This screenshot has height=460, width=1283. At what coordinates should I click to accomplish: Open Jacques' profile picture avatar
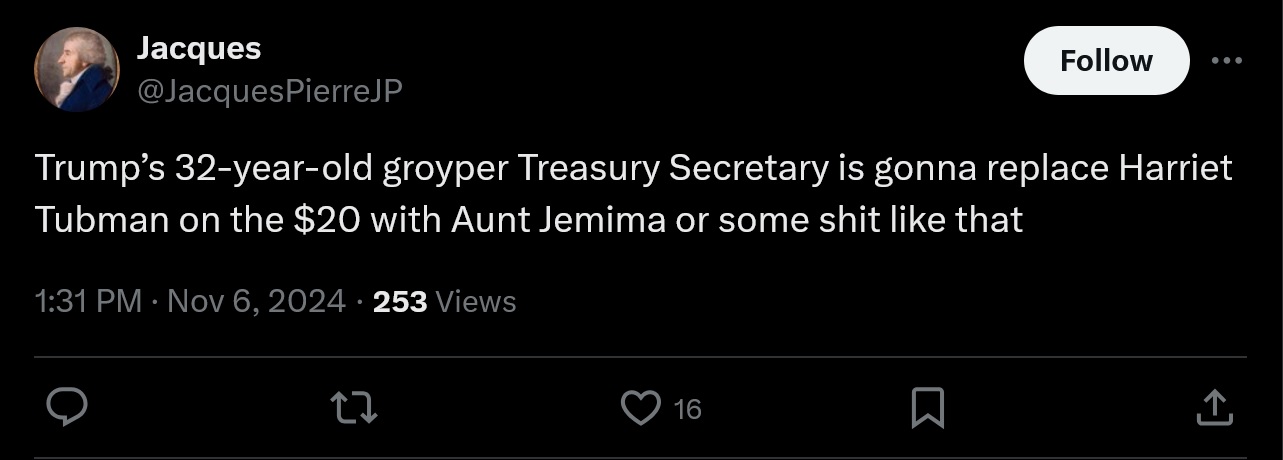pyautogui.click(x=77, y=69)
